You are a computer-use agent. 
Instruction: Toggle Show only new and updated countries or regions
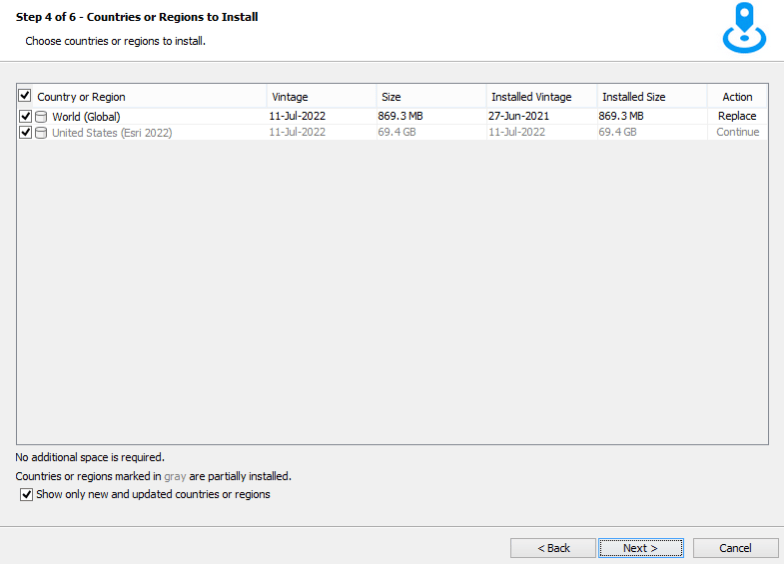pos(26,494)
